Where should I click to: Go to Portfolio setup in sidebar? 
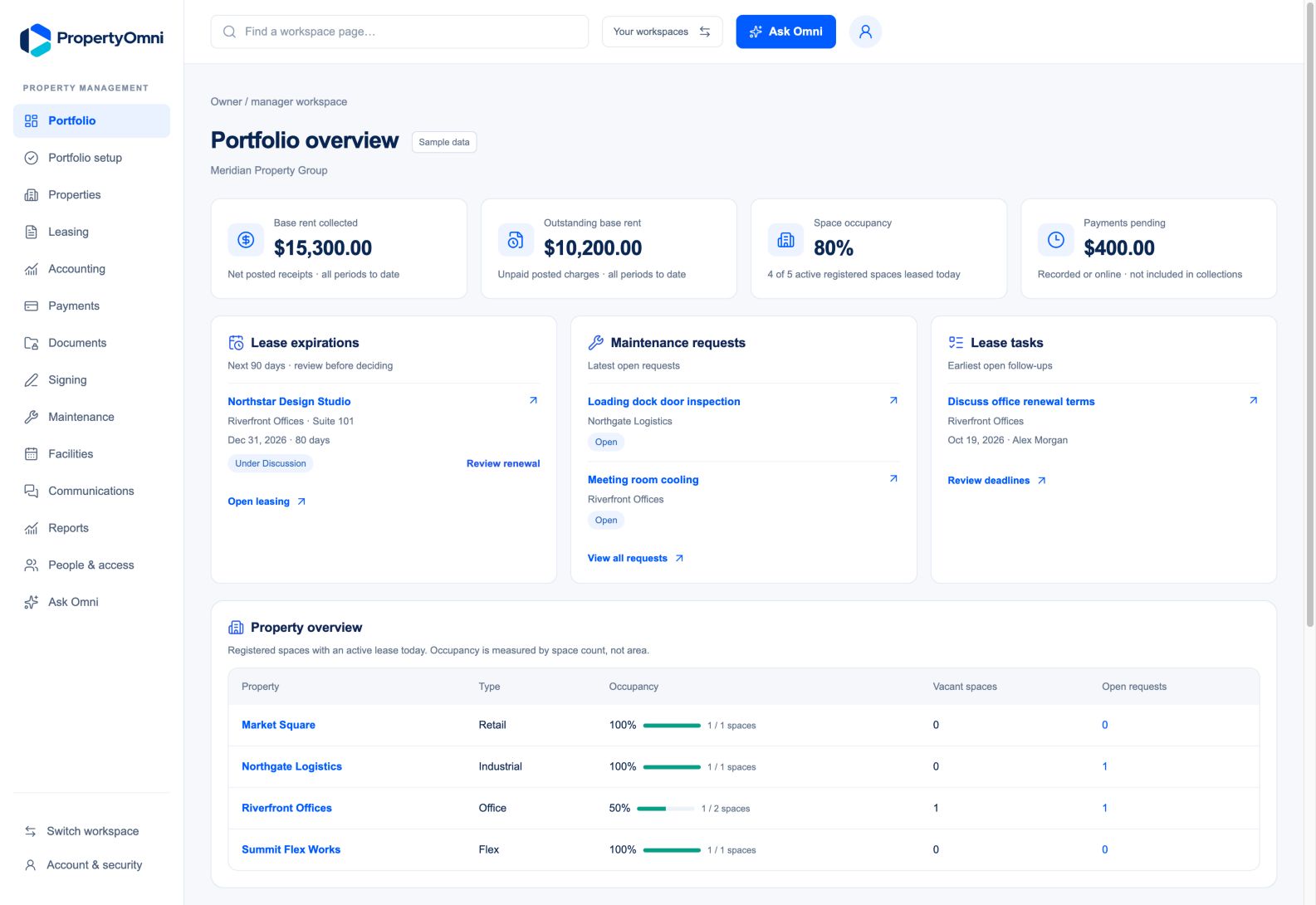(x=91, y=158)
